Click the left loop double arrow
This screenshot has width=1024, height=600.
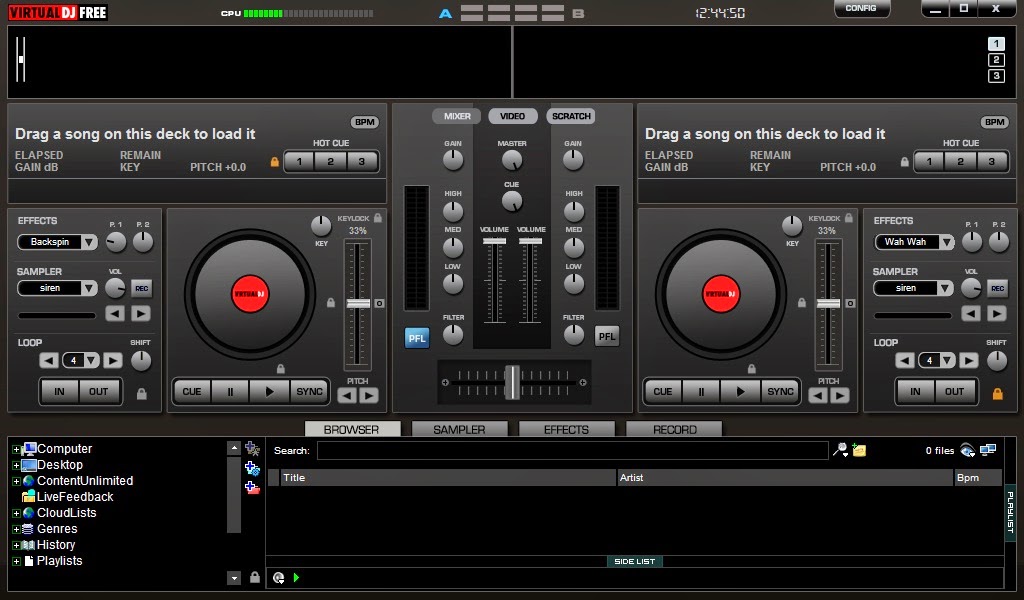click(112, 360)
